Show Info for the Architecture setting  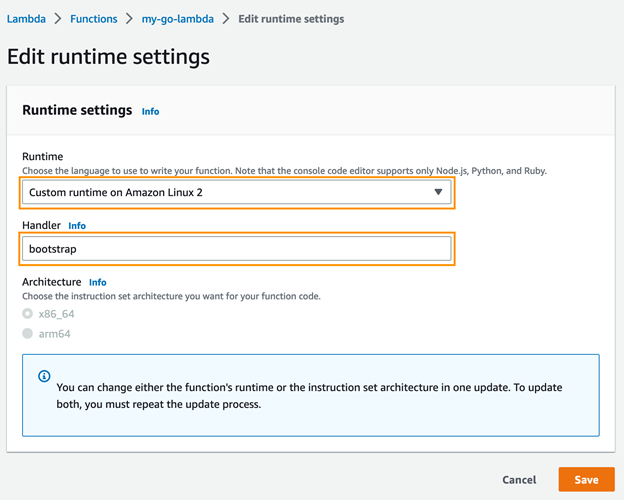(97, 283)
